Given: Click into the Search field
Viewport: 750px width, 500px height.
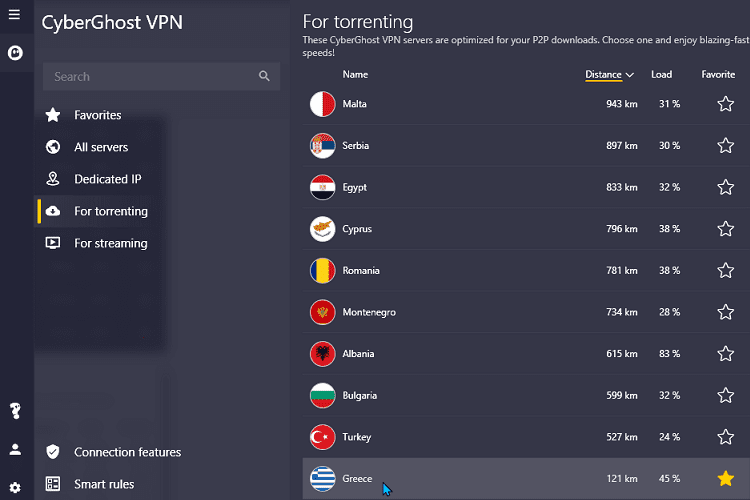Looking at the screenshot, I should click(x=161, y=76).
